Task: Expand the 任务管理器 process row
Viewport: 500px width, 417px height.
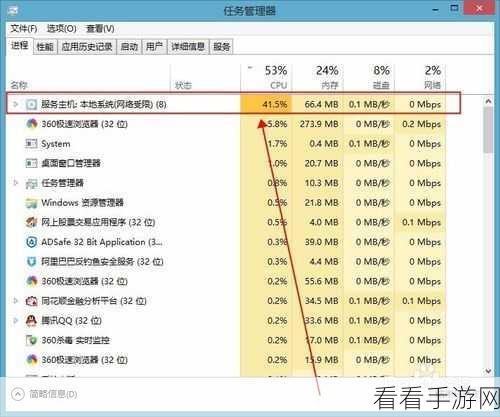Action: pos(15,183)
